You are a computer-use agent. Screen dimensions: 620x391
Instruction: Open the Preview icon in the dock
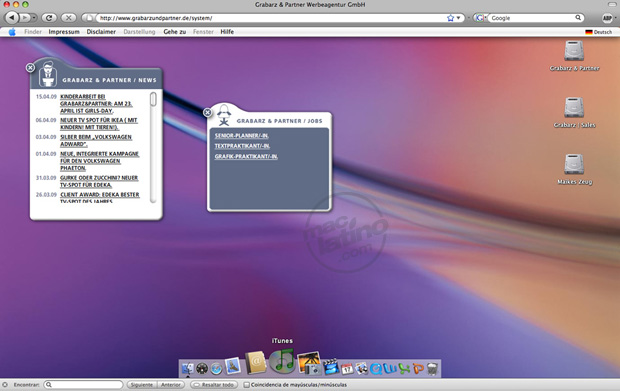click(x=361, y=368)
